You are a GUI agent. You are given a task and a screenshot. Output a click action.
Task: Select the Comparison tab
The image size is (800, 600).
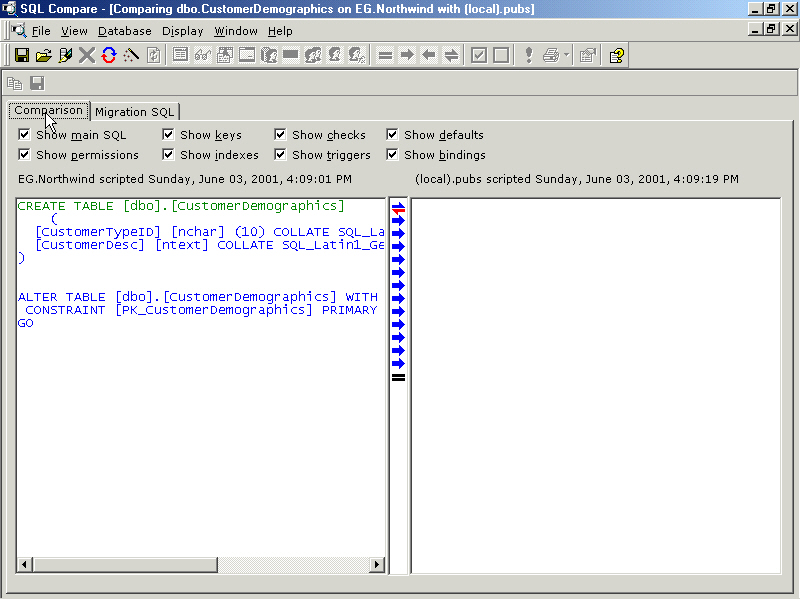[48, 110]
